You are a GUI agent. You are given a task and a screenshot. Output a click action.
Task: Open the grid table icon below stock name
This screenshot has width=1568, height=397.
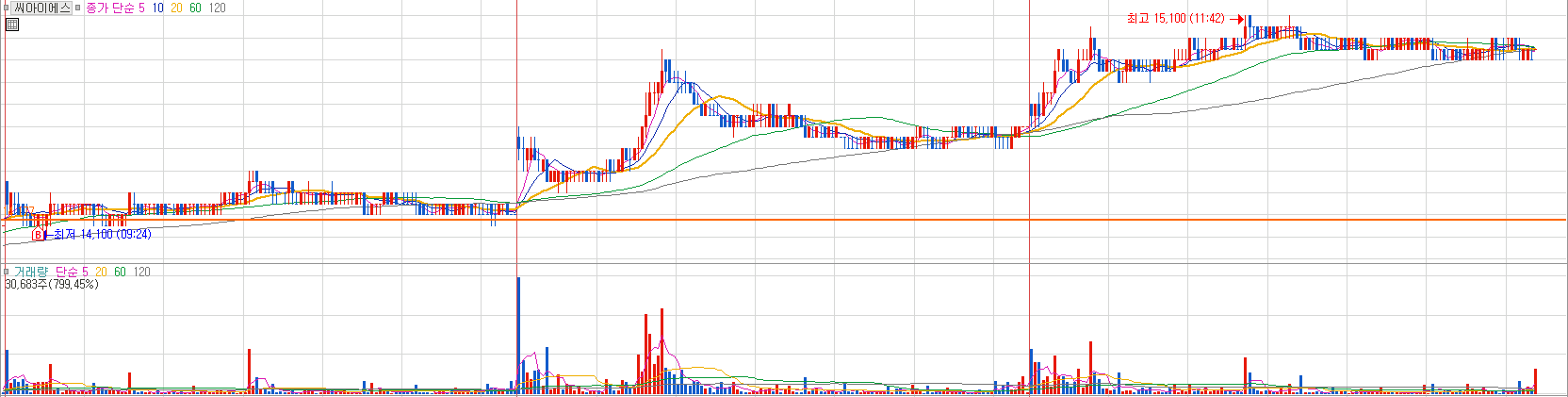tap(11, 25)
